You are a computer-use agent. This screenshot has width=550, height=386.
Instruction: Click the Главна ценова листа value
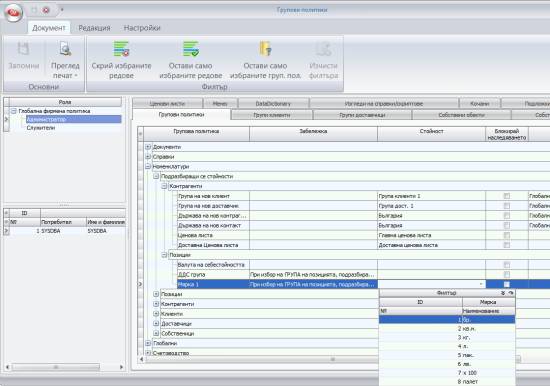[405, 235]
